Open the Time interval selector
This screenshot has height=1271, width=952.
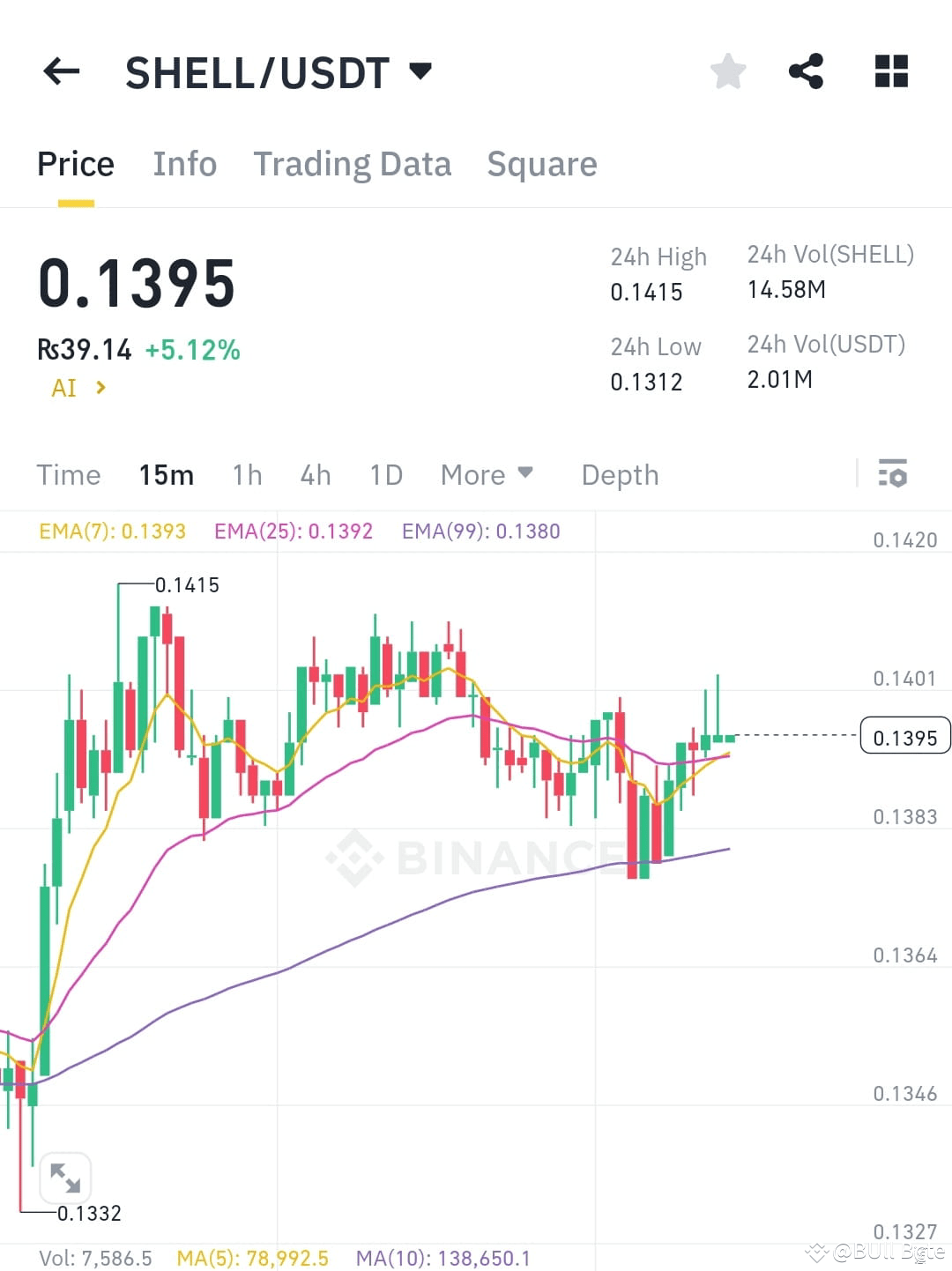69,474
